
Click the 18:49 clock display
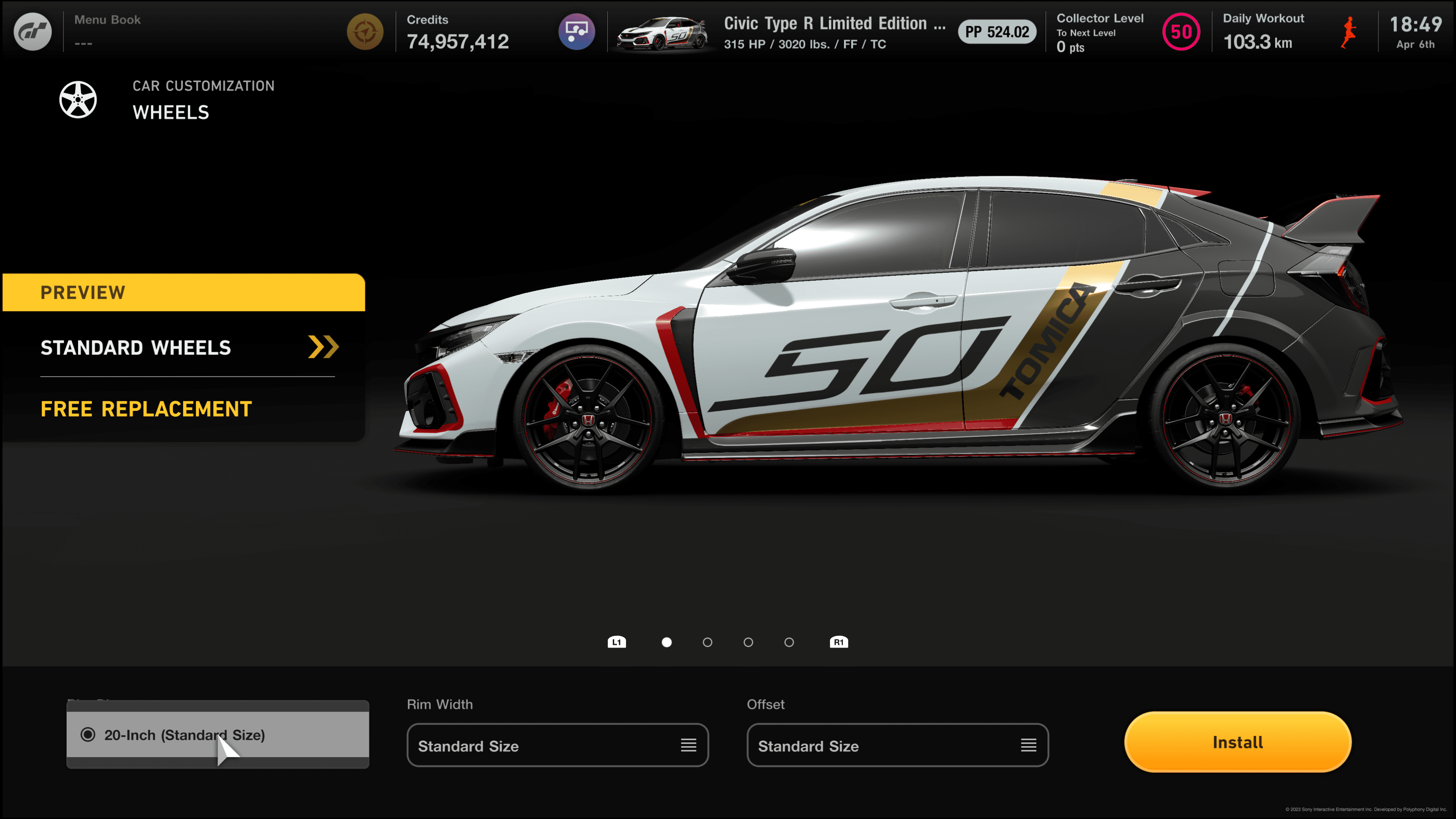point(1415,24)
